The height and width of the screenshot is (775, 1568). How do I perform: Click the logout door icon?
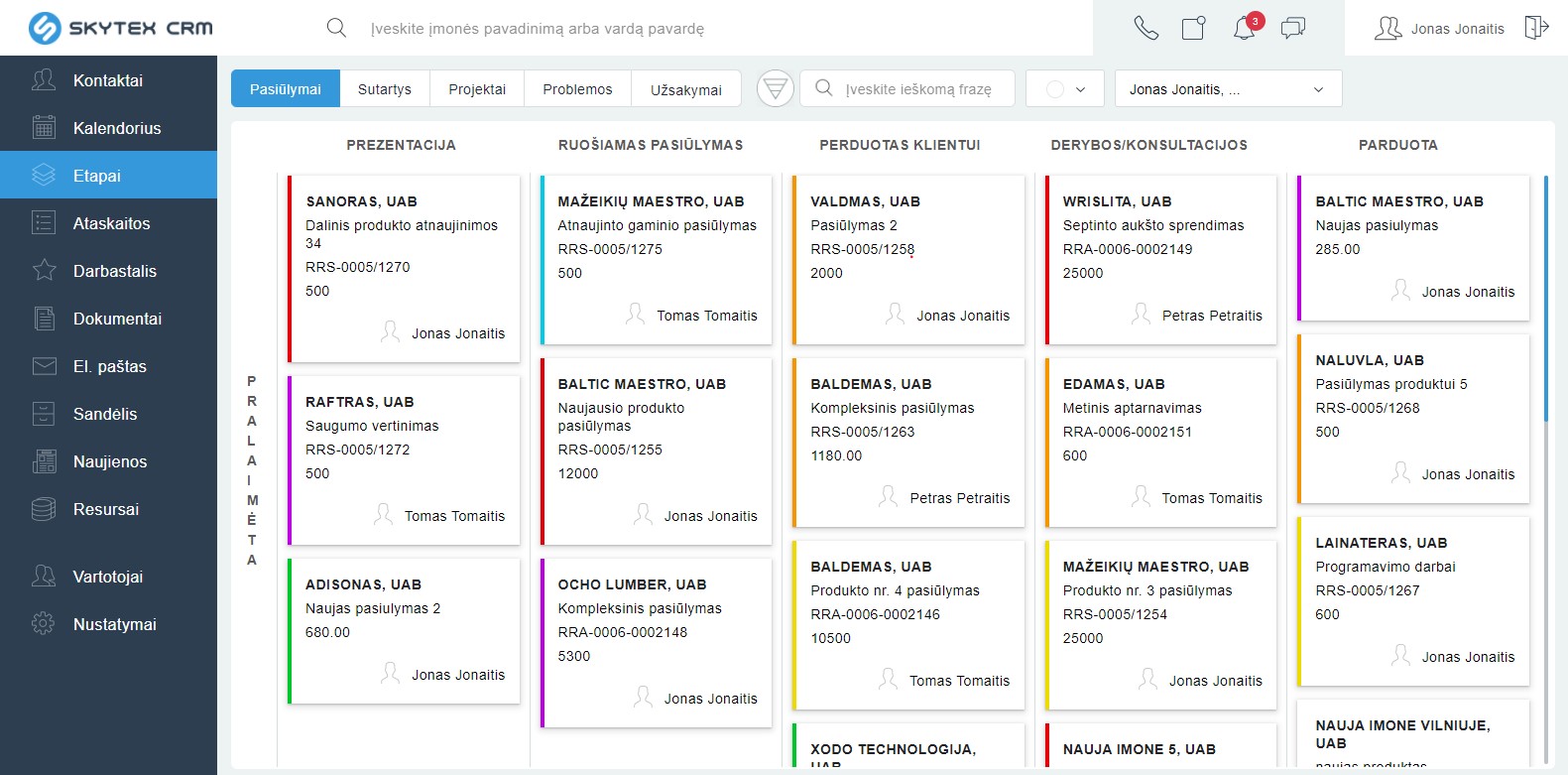point(1536,28)
